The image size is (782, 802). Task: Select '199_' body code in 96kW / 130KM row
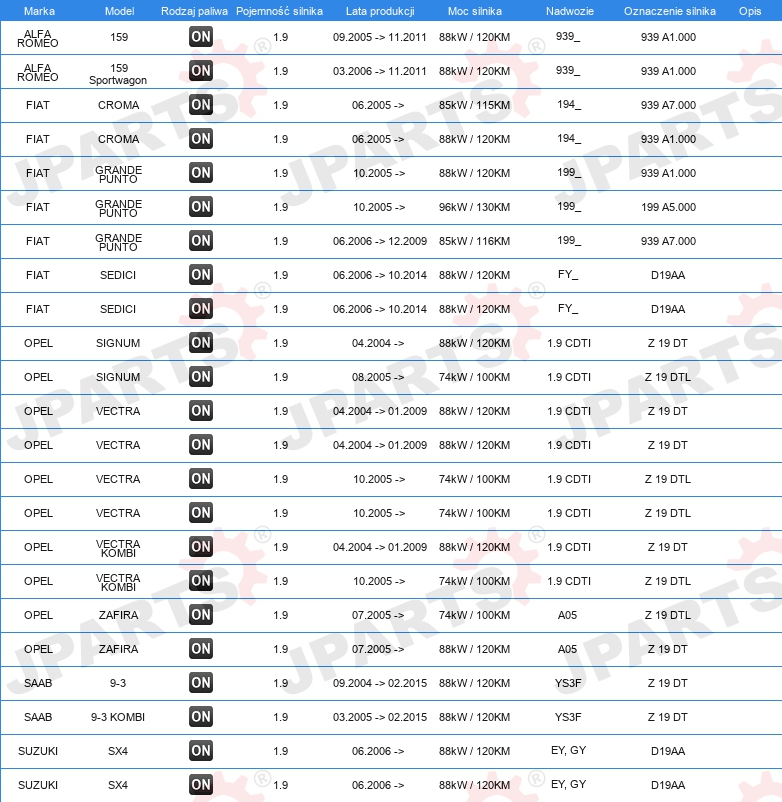coord(569,206)
